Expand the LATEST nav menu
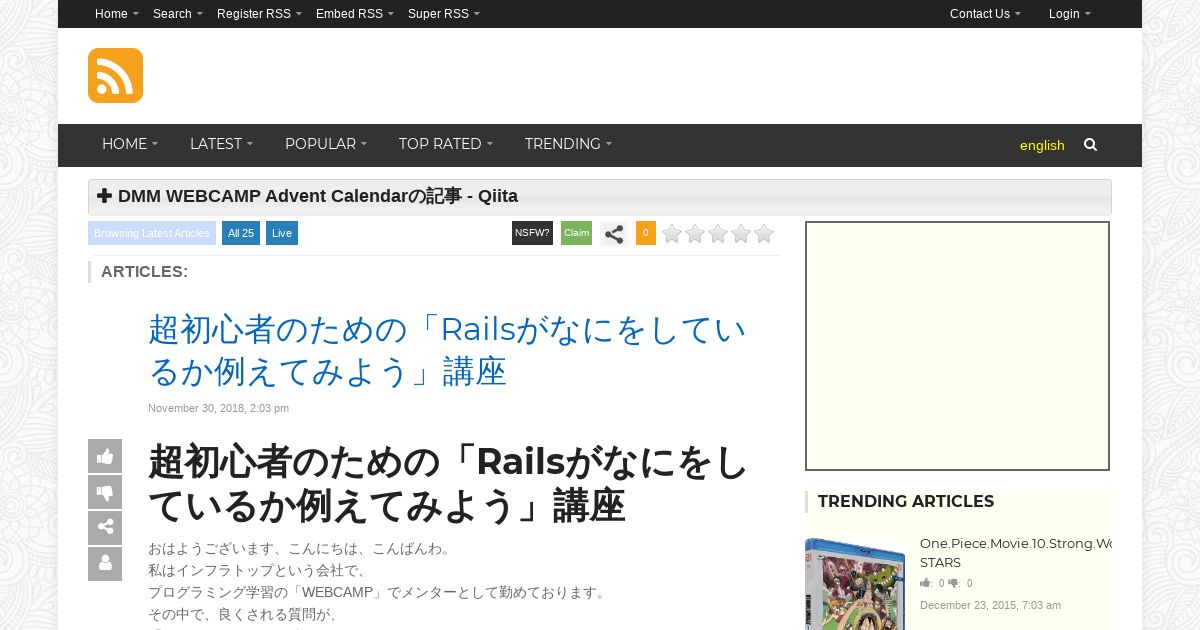1200x630 pixels. 221,144
